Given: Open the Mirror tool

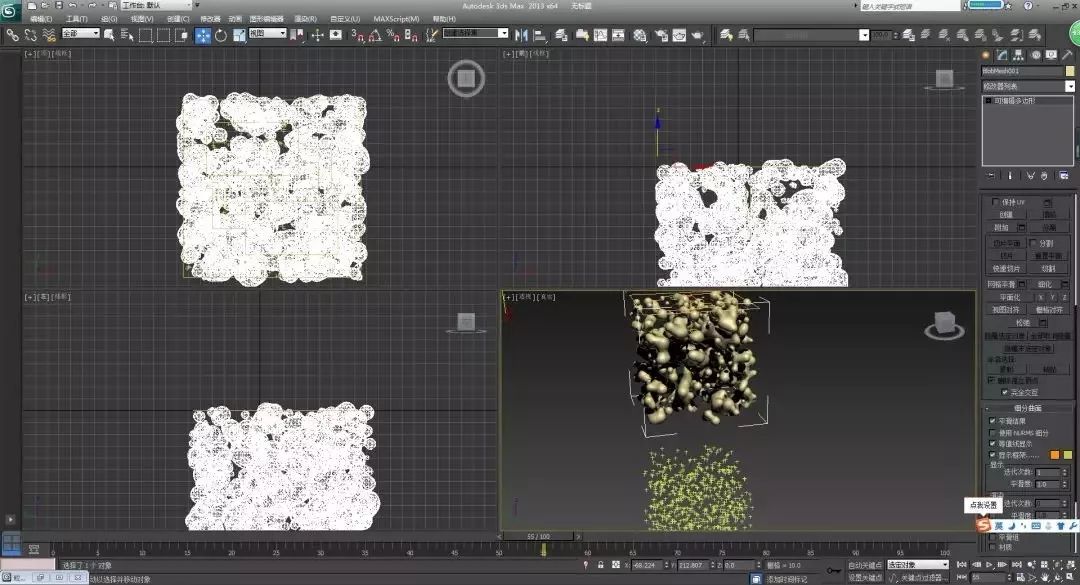Looking at the screenshot, I should click(x=521, y=34).
